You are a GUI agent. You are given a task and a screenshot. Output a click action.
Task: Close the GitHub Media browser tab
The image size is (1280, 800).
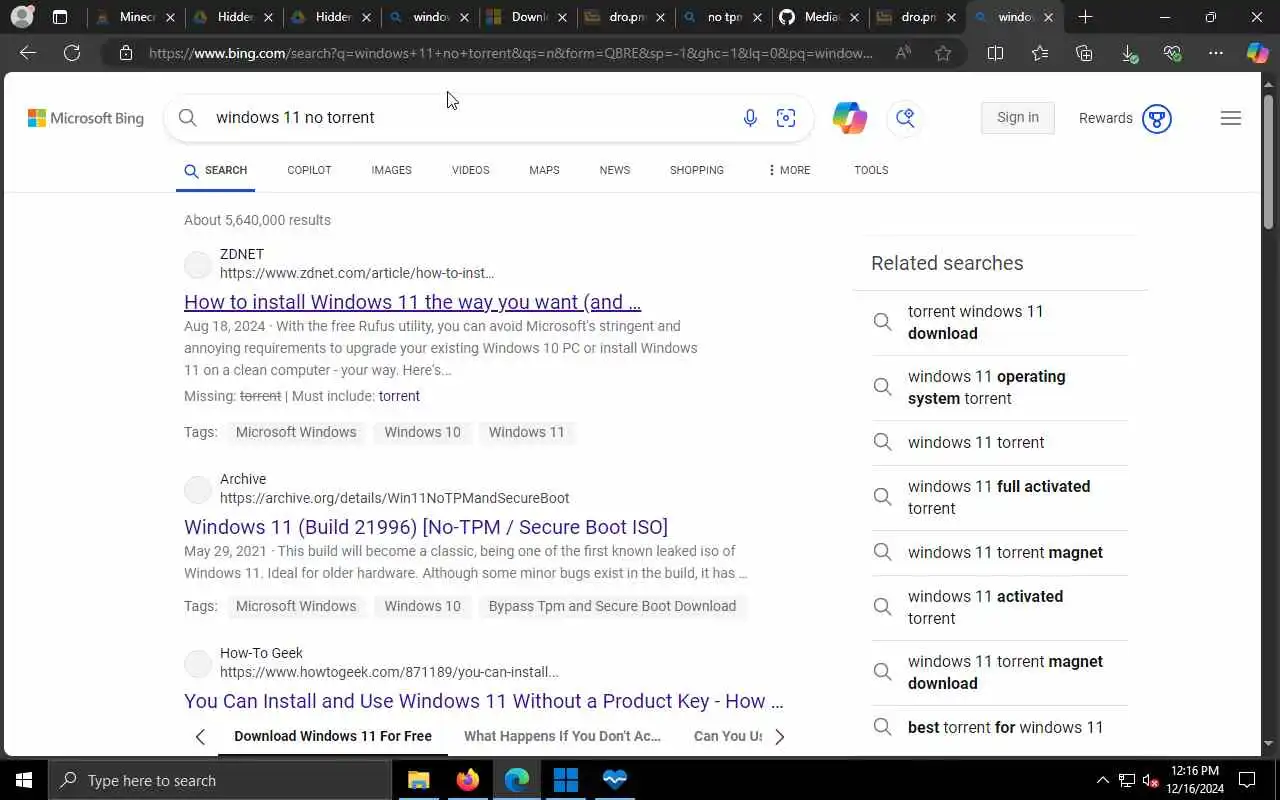point(855,17)
